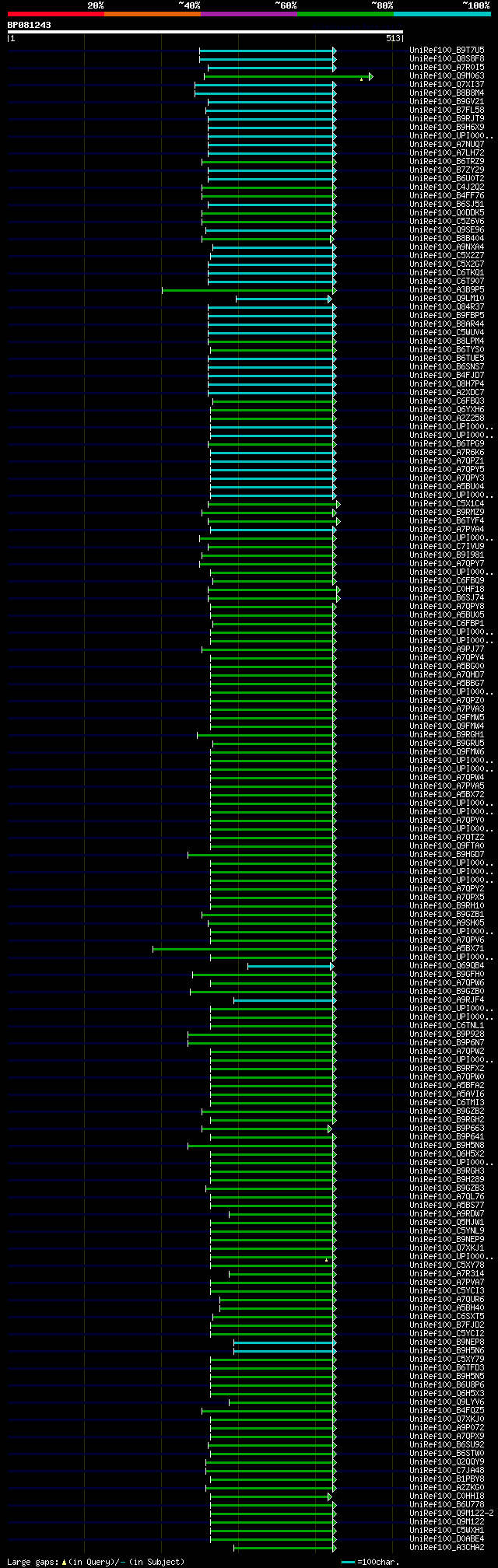
Task: Select label UniRef100_B6TUE5
Action: pyautogui.click(x=447, y=358)
